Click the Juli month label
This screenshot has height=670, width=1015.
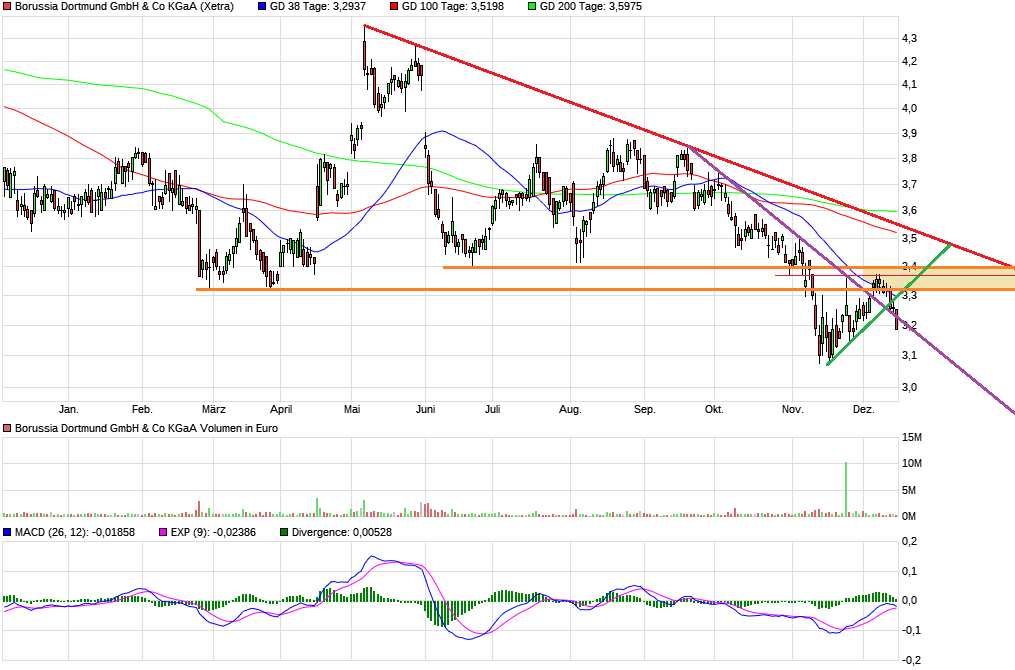coord(493,409)
